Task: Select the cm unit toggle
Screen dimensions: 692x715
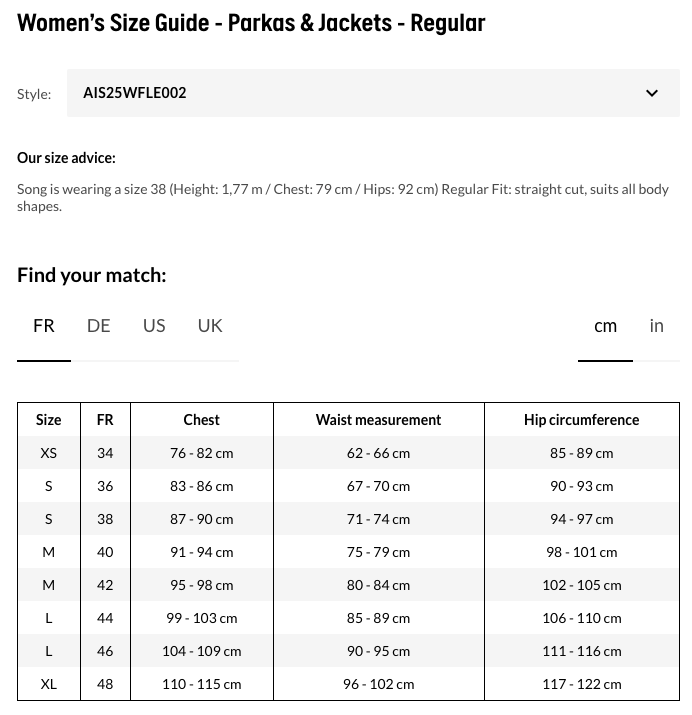Action: (x=605, y=326)
